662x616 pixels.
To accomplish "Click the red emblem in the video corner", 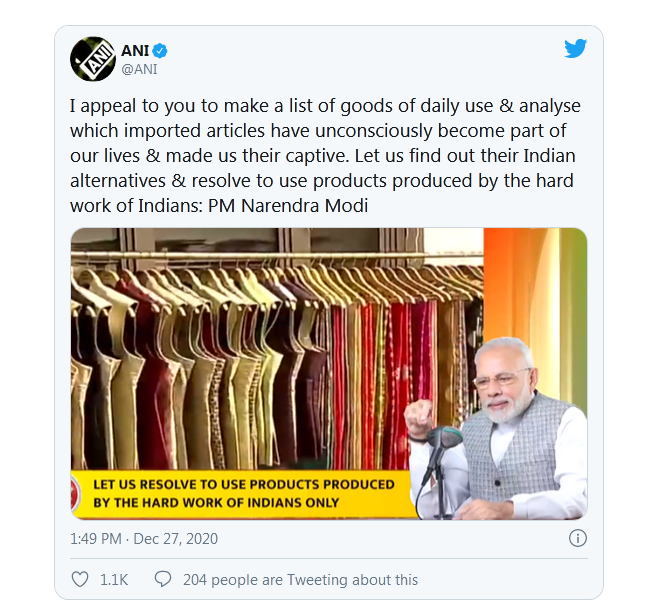I will click(77, 492).
